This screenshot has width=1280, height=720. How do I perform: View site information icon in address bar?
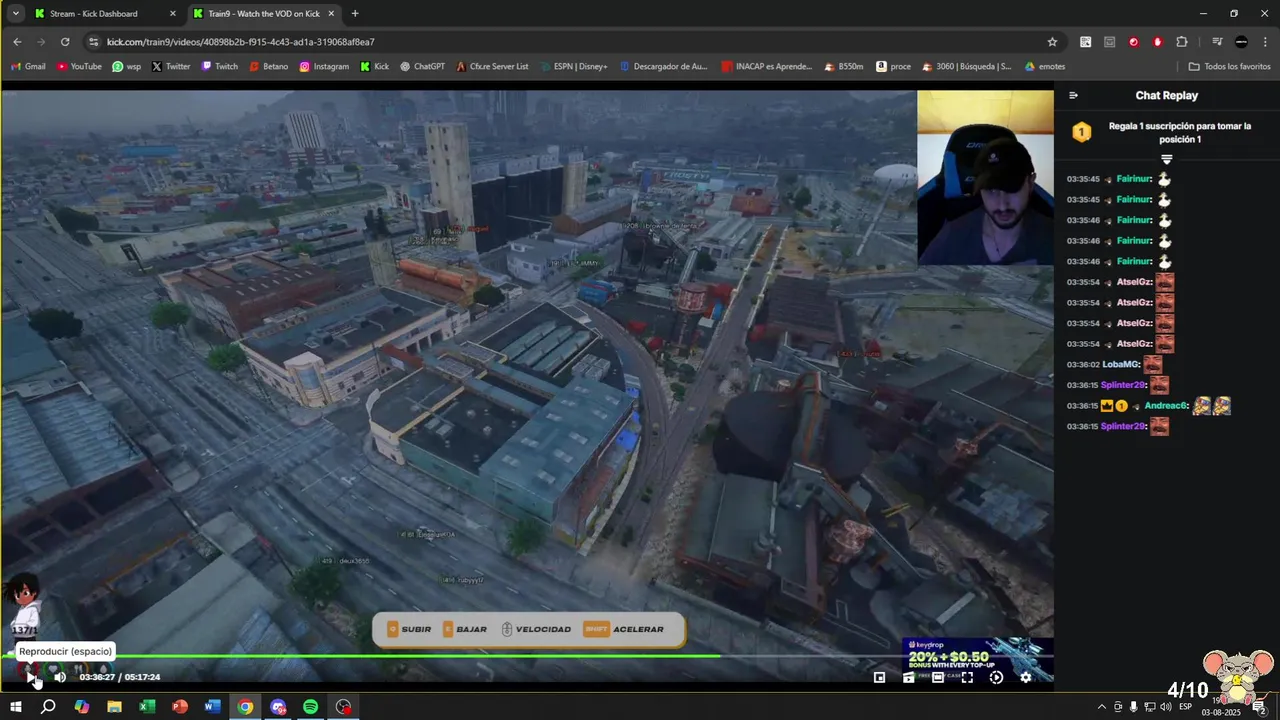pyautogui.click(x=93, y=42)
